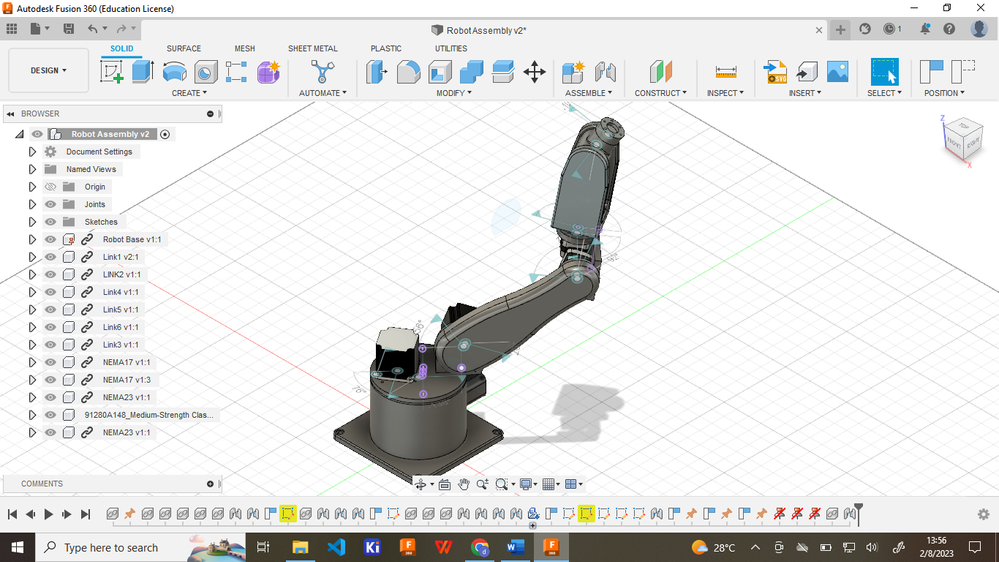Activate the Select tool icon
This screenshot has height=562, width=999.
click(884, 71)
